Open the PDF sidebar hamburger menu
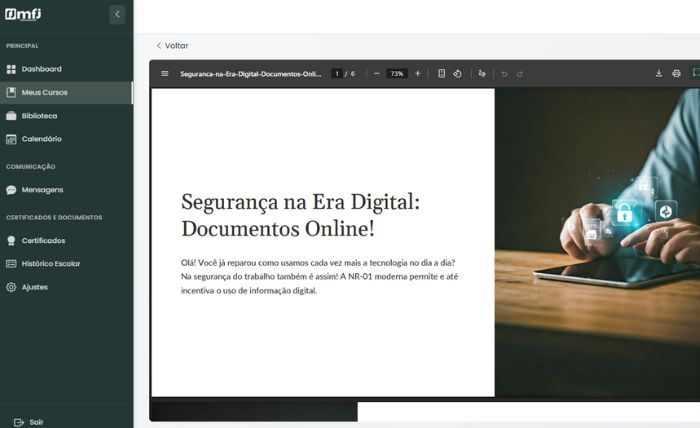The image size is (700, 428). coord(165,73)
